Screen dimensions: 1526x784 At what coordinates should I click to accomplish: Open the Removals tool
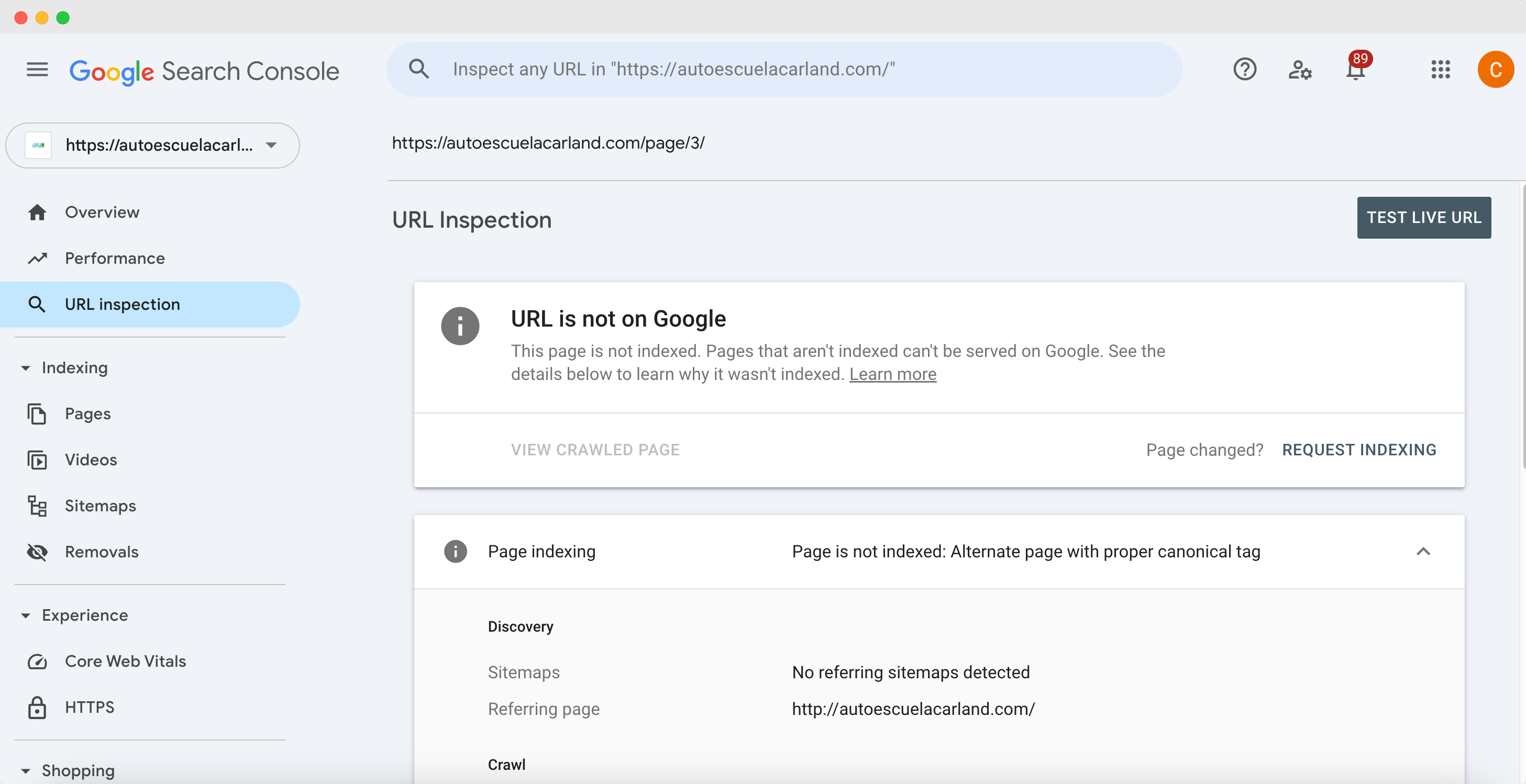point(150,552)
